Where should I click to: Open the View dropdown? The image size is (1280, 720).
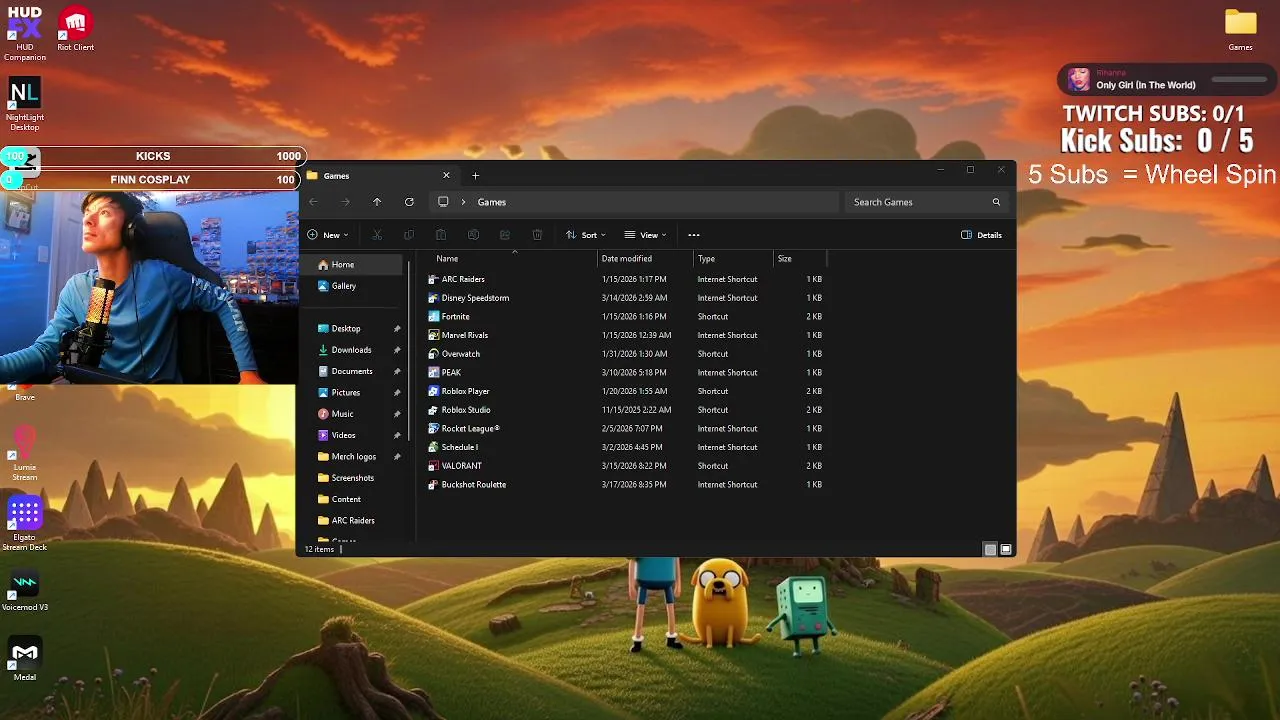coord(646,235)
